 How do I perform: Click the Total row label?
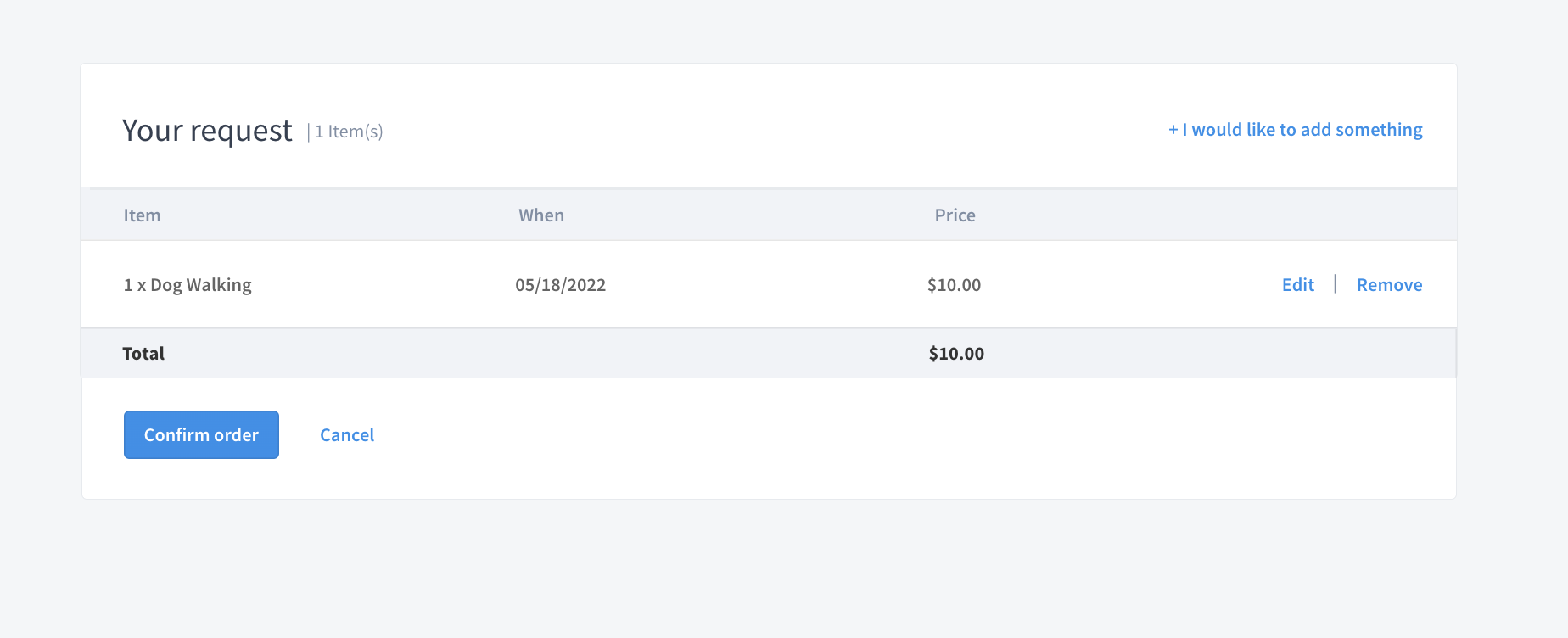[143, 354]
